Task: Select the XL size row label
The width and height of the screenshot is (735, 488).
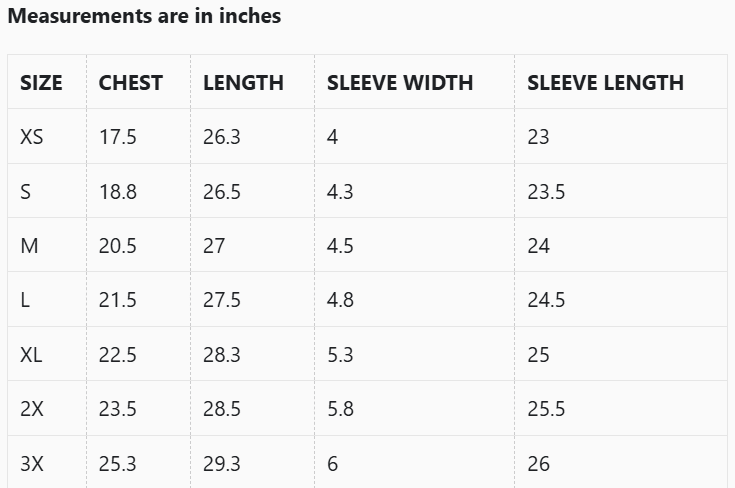Action: pos(32,355)
